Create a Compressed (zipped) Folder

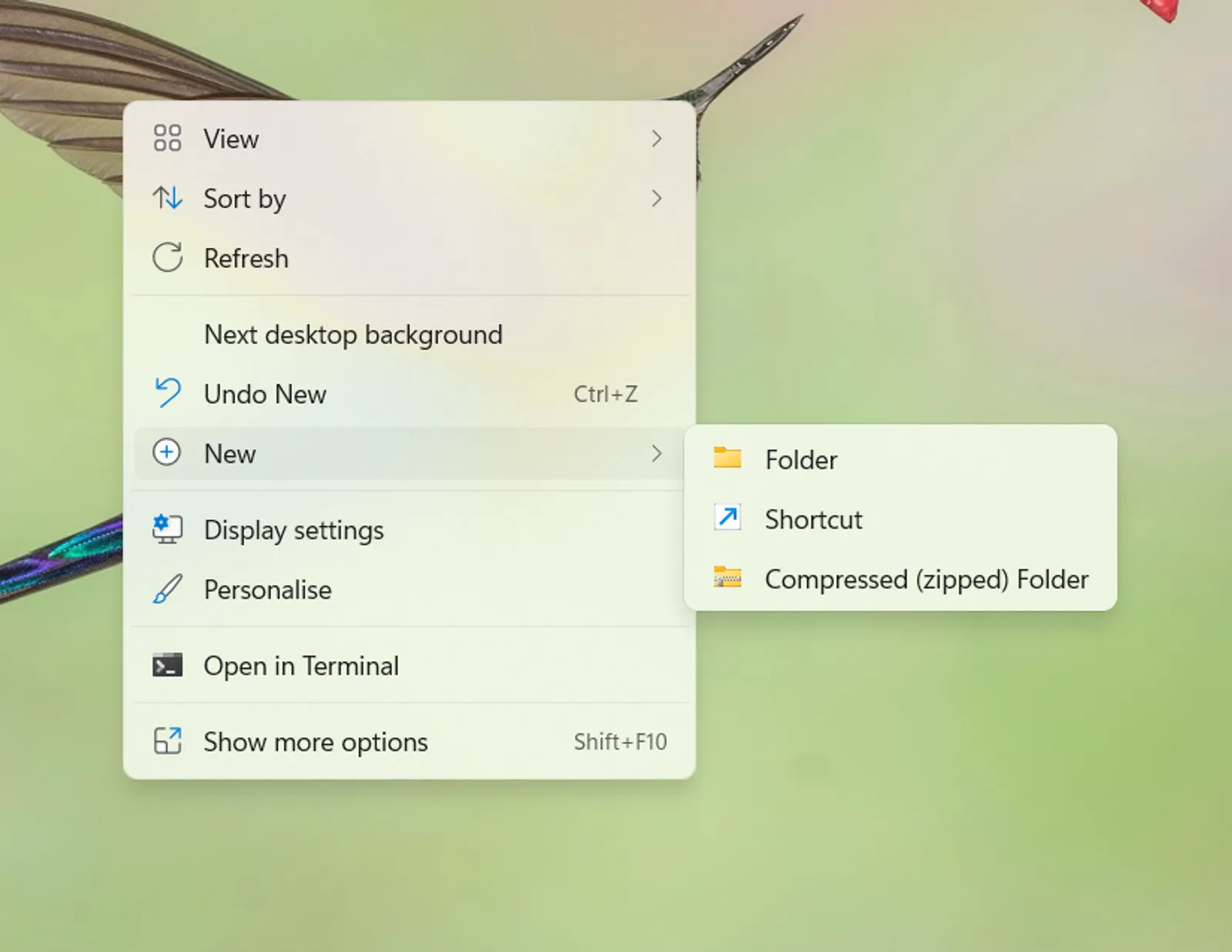pyautogui.click(x=926, y=579)
